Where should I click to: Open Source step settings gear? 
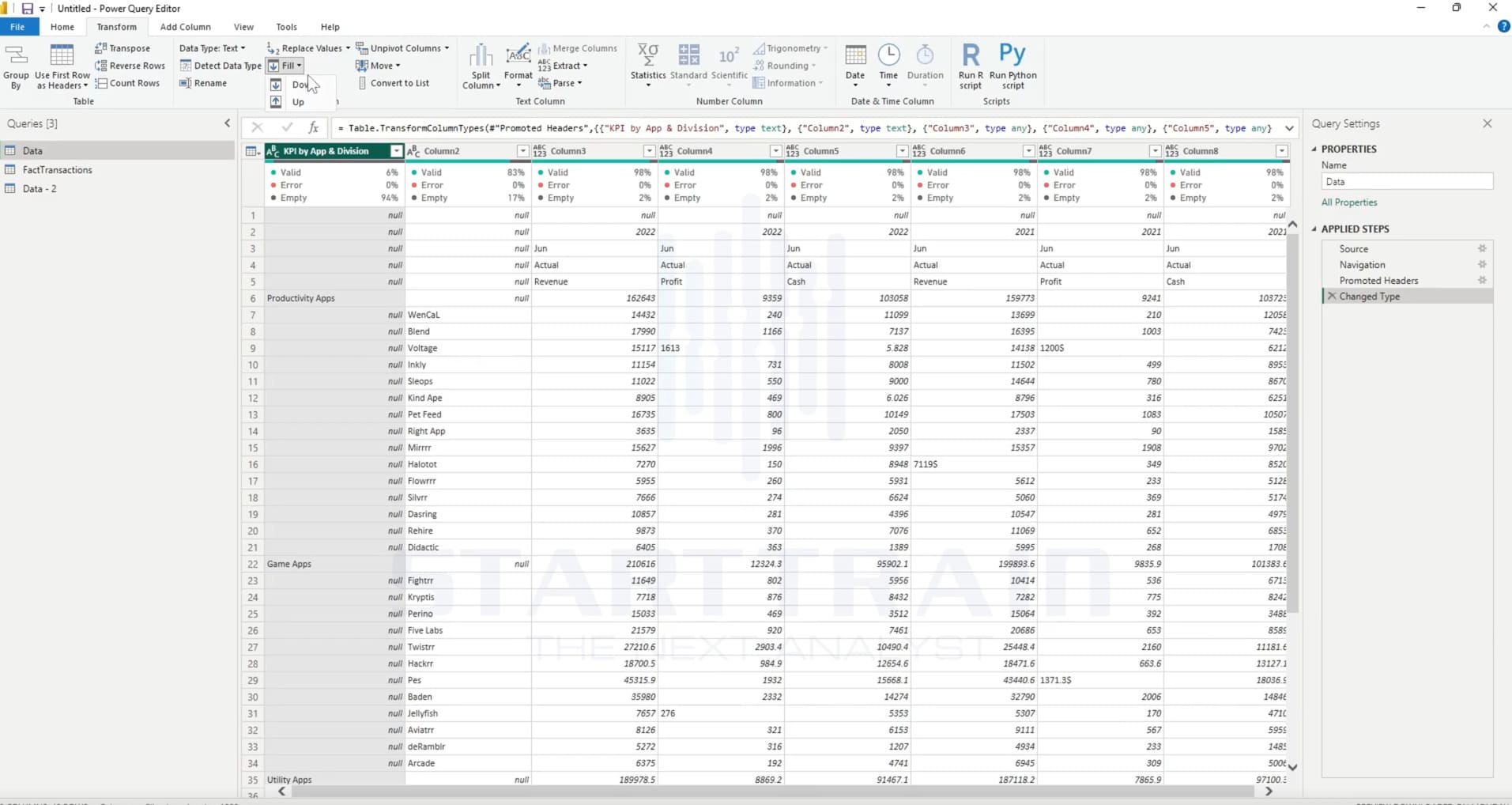(x=1482, y=248)
